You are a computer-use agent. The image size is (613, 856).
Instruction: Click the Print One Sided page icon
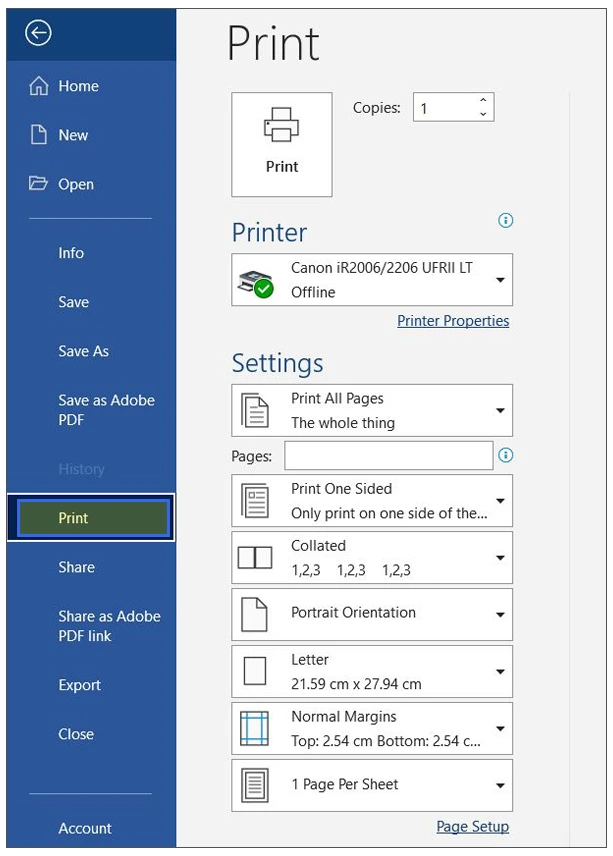click(255, 501)
